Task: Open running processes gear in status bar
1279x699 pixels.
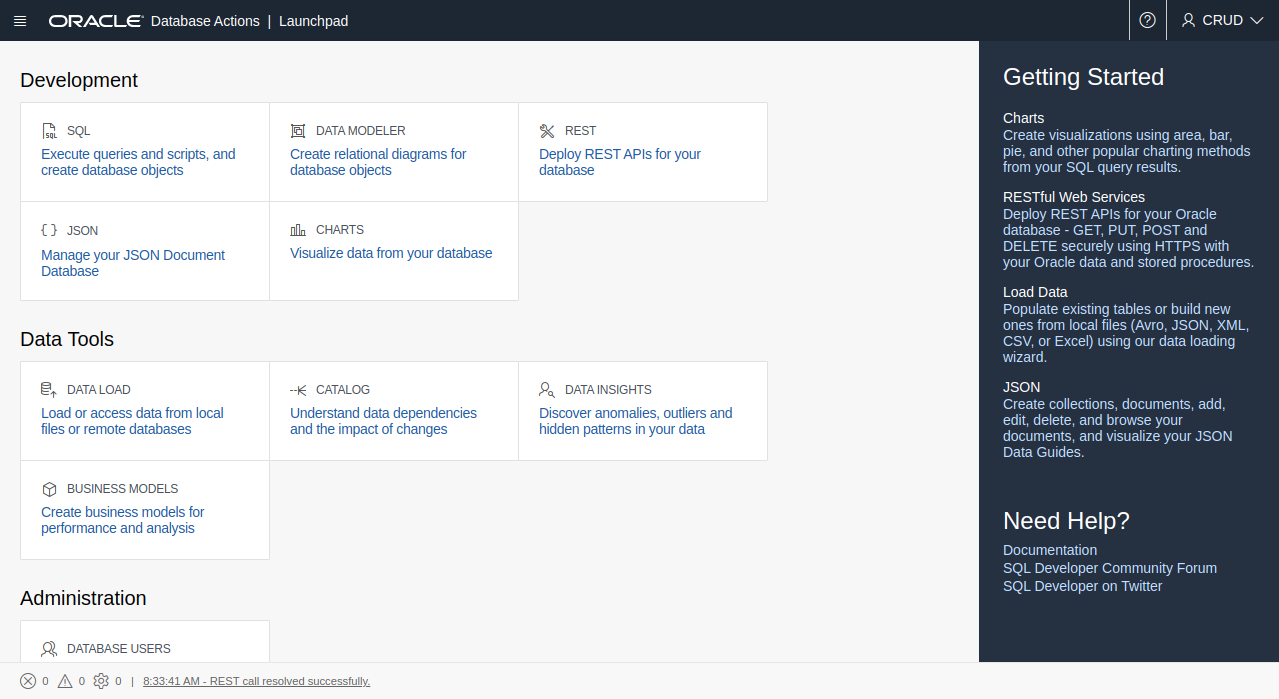Action: [x=101, y=681]
